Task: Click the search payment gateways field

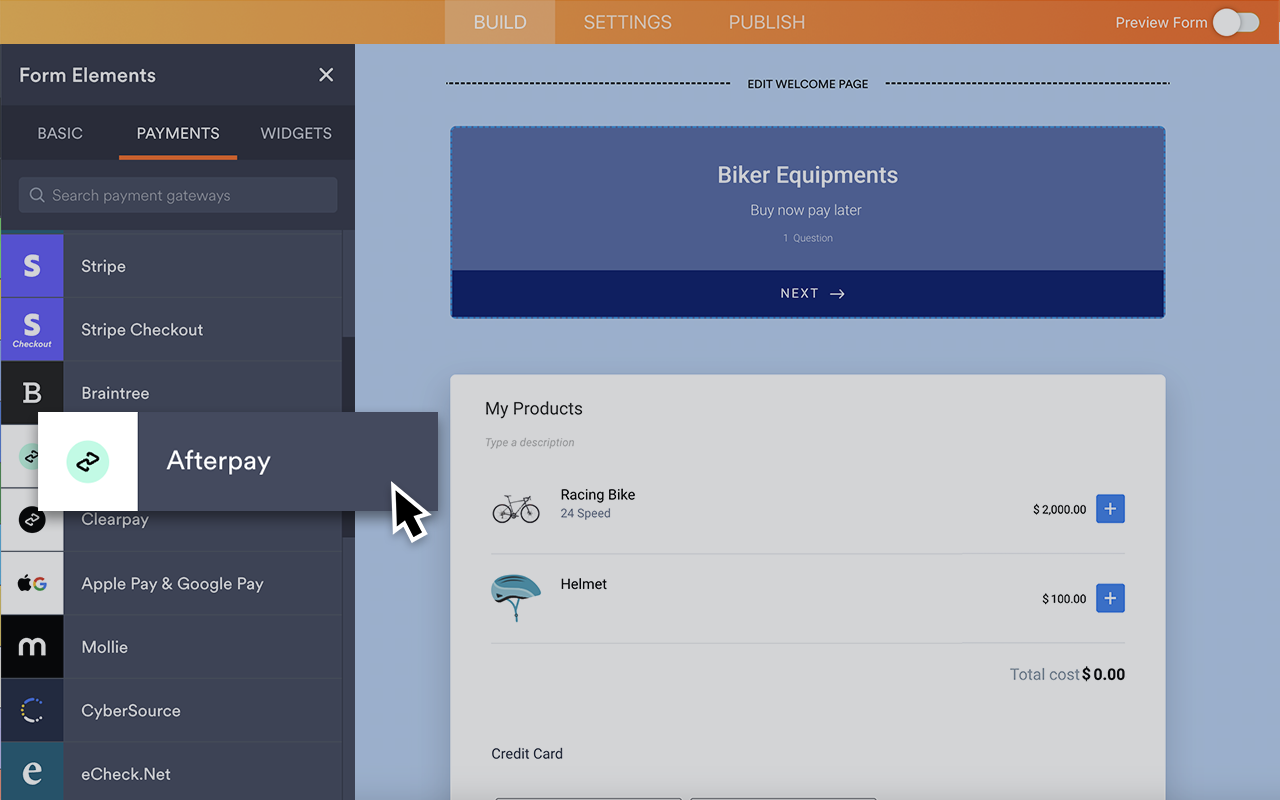Action: [x=176, y=195]
